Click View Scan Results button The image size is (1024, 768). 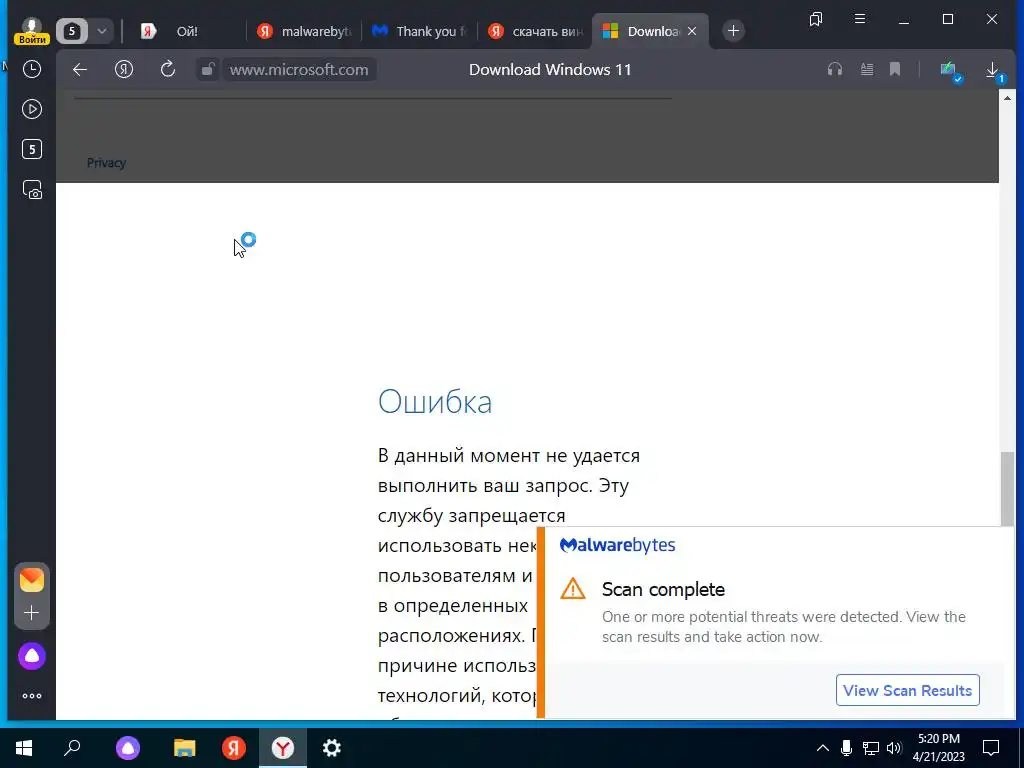tap(907, 690)
